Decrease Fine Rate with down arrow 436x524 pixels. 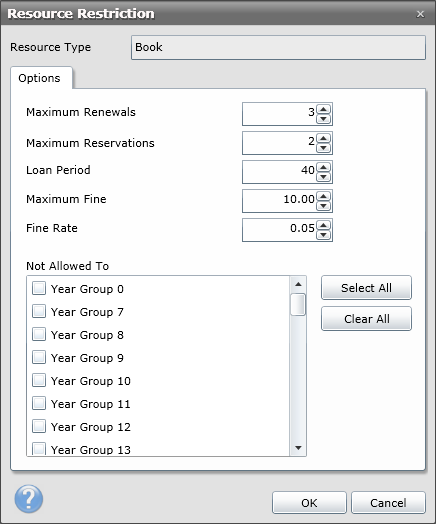[x=323, y=235]
